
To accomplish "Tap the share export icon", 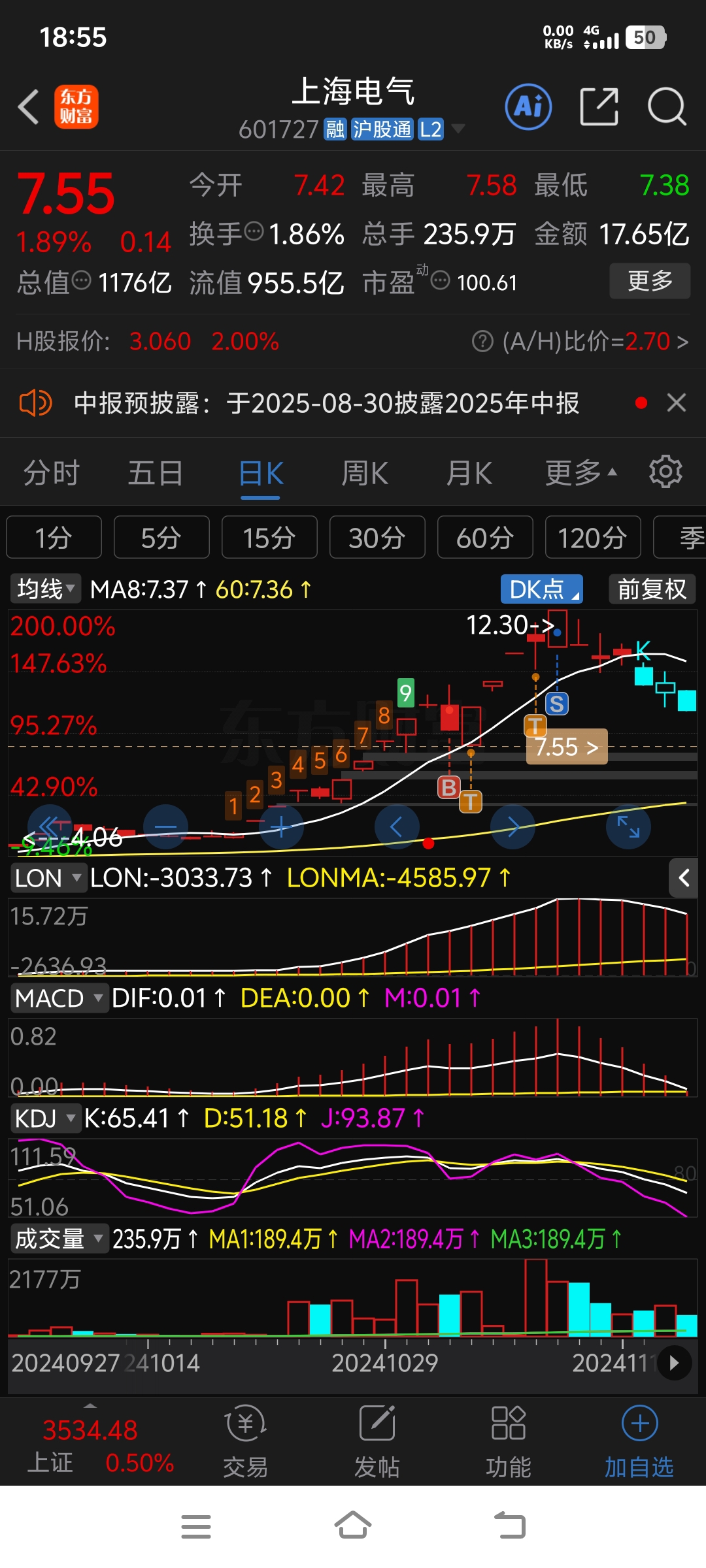I will (599, 106).
